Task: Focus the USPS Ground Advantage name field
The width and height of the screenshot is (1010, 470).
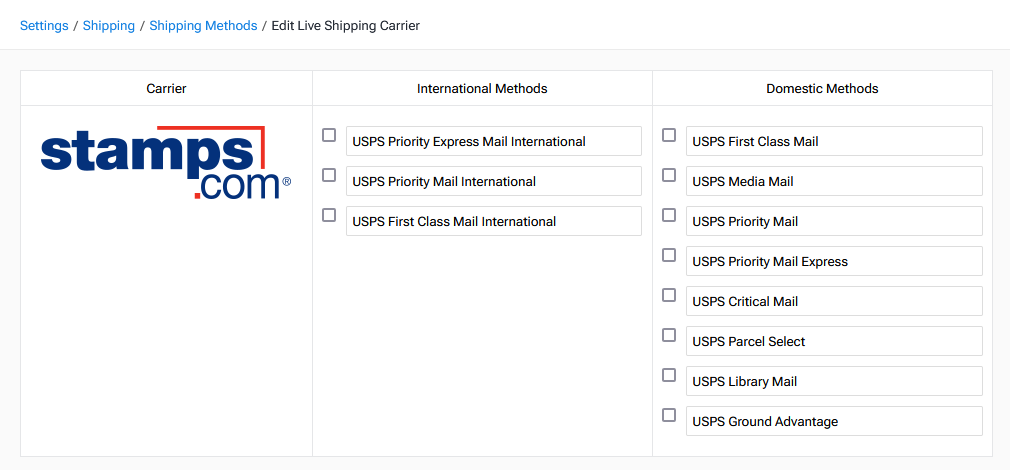Action: point(833,421)
